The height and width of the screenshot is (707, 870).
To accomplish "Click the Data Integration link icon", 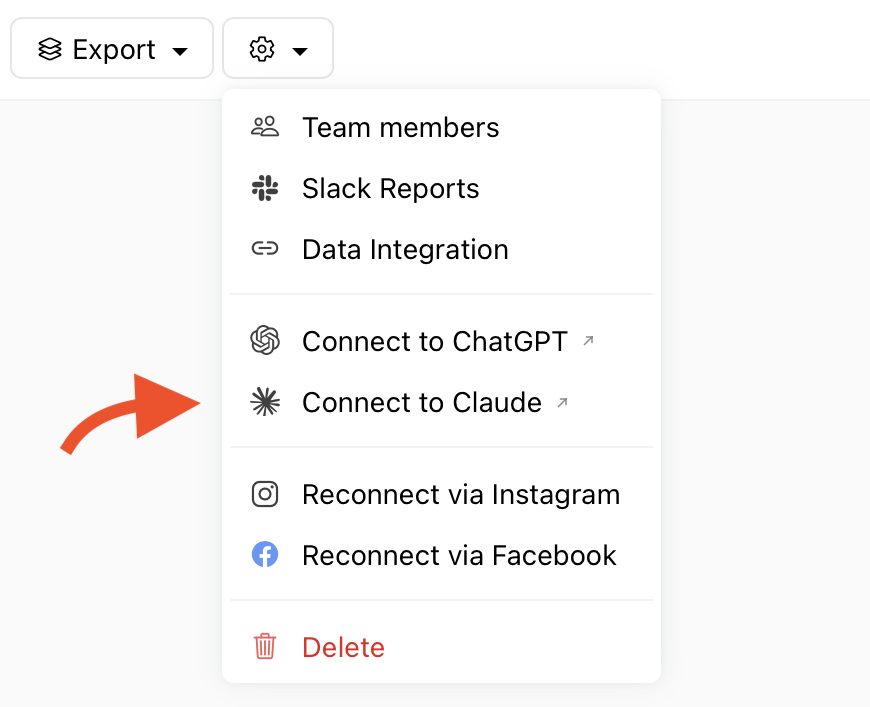I will [x=265, y=249].
